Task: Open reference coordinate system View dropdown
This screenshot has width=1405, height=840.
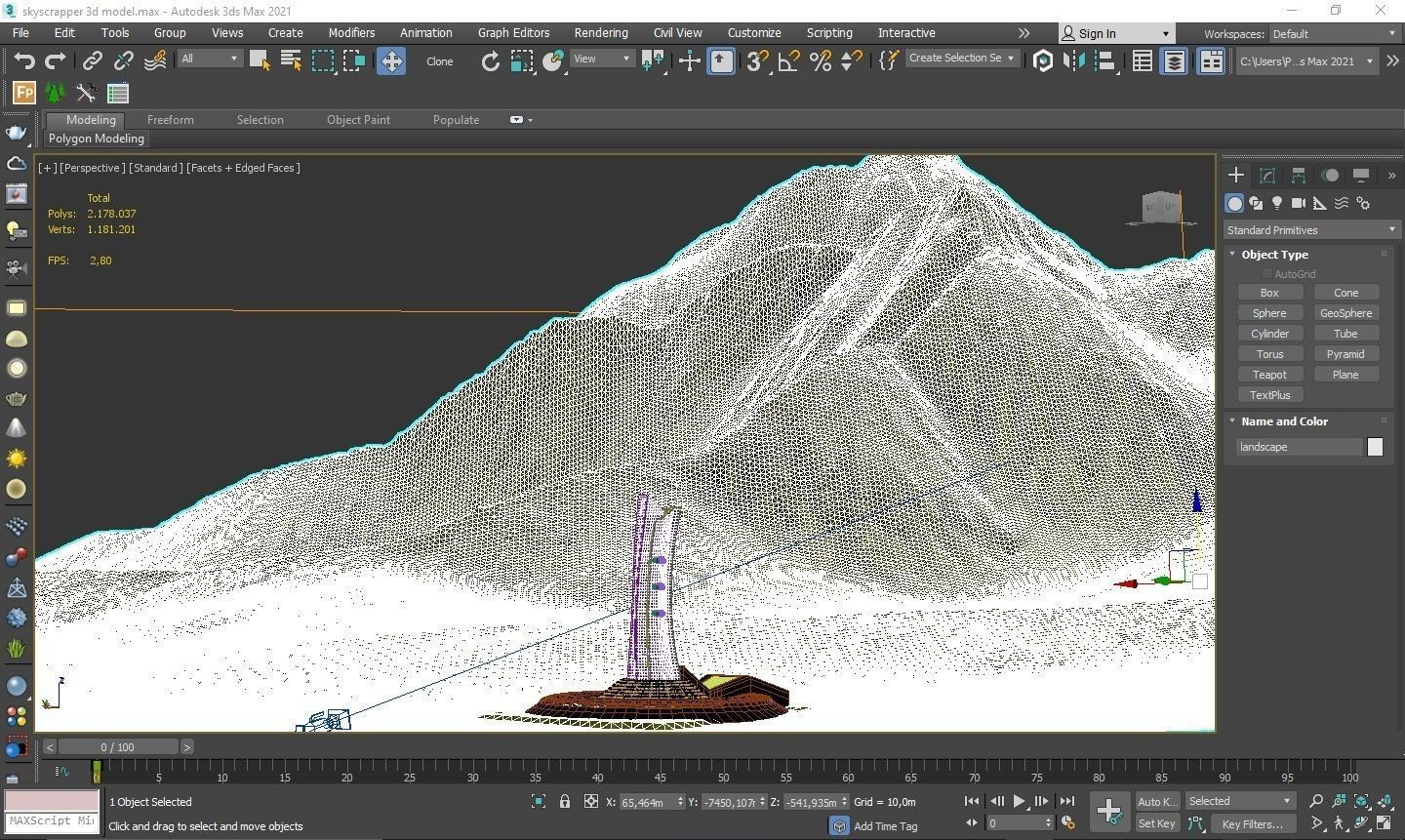Action: pyautogui.click(x=602, y=59)
